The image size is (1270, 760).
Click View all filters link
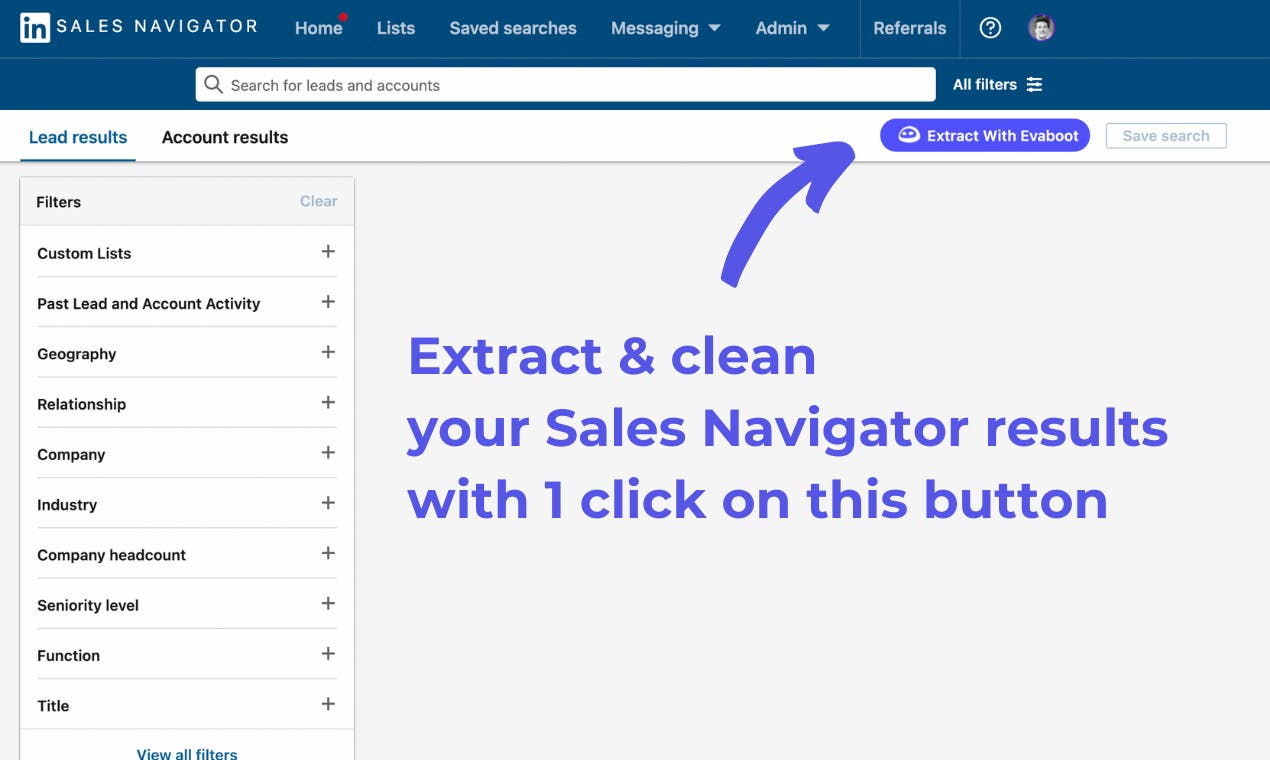(x=187, y=753)
